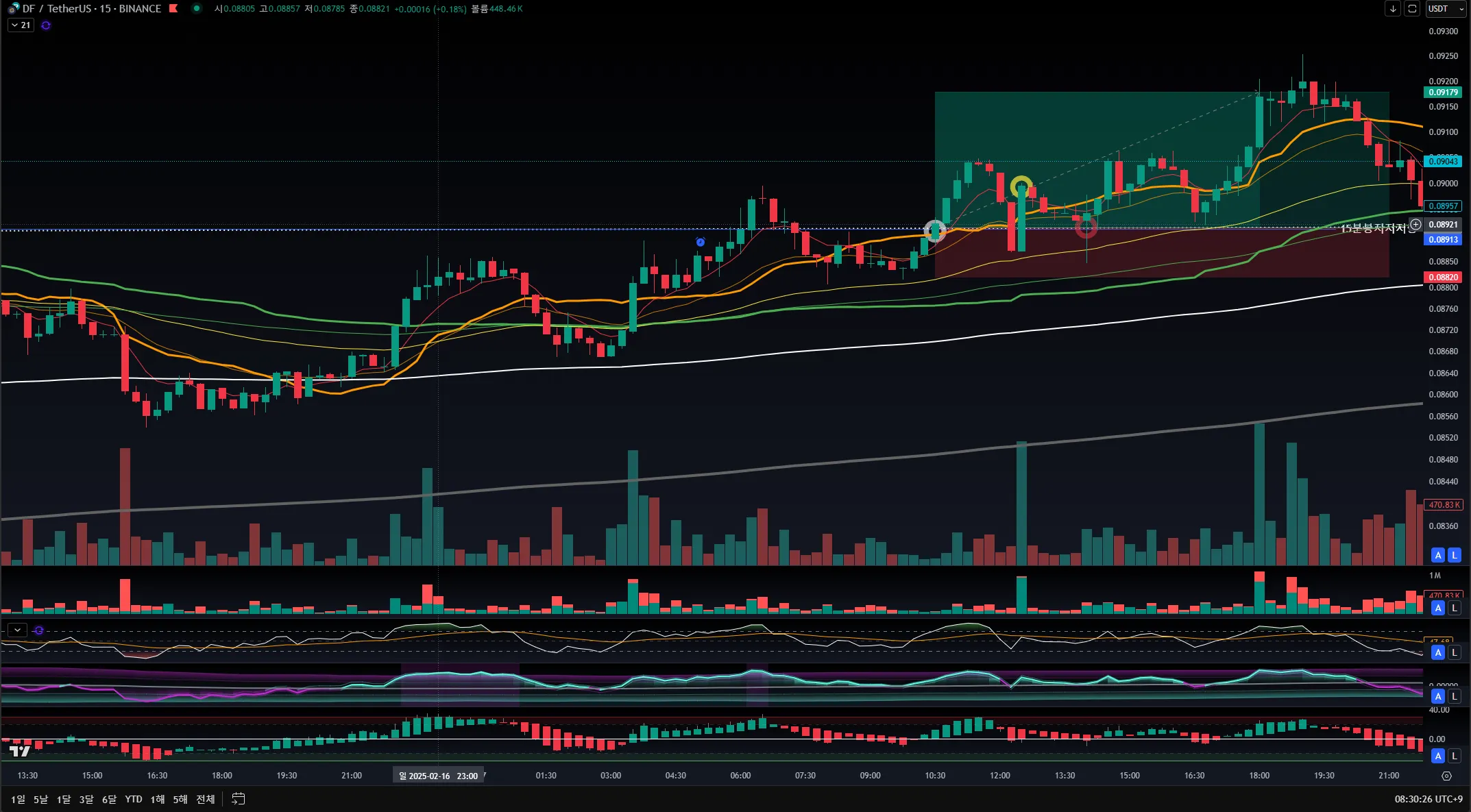Toggle A button beside the 47.68 pane
This screenshot has width=1471, height=812.
1438,652
